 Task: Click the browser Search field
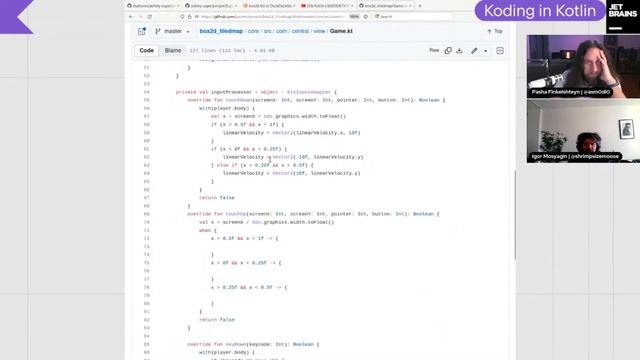click(412, 16)
